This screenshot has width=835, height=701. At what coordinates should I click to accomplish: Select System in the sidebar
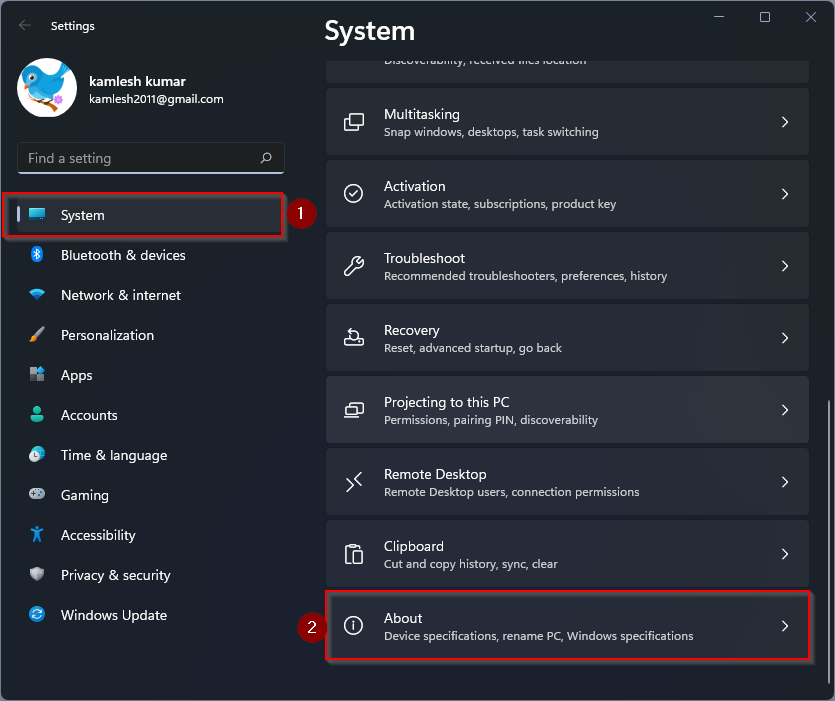pos(150,215)
